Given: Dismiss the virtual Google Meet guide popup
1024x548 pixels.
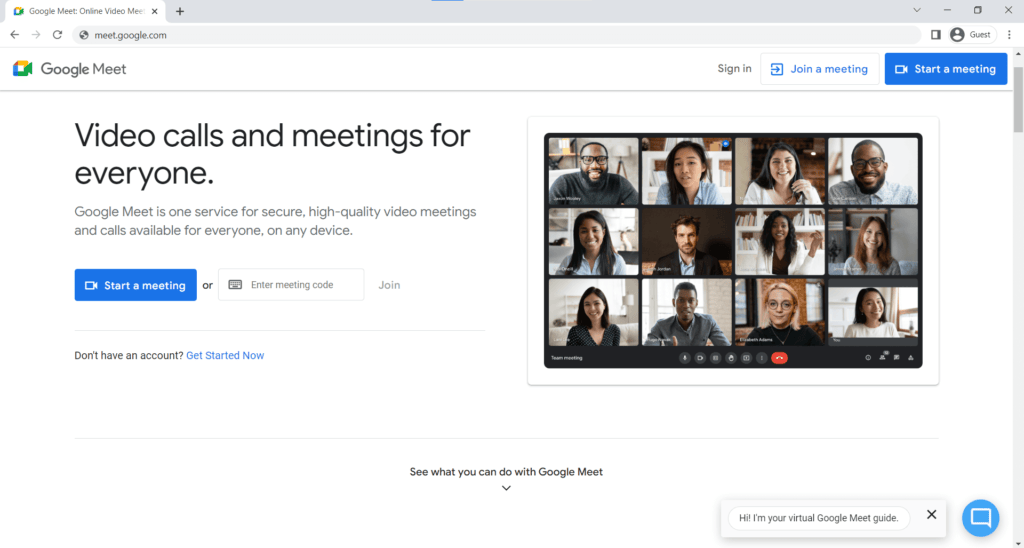Looking at the screenshot, I should click(931, 514).
